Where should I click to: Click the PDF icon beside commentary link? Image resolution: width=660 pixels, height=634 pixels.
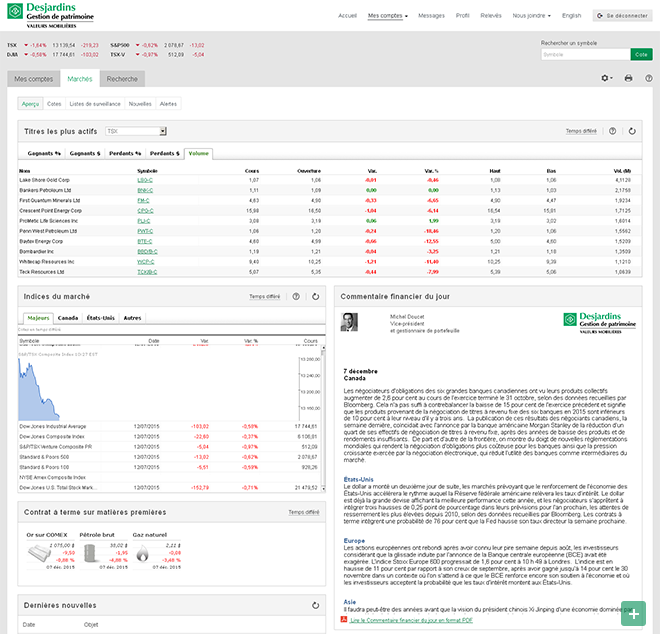pos(344,619)
